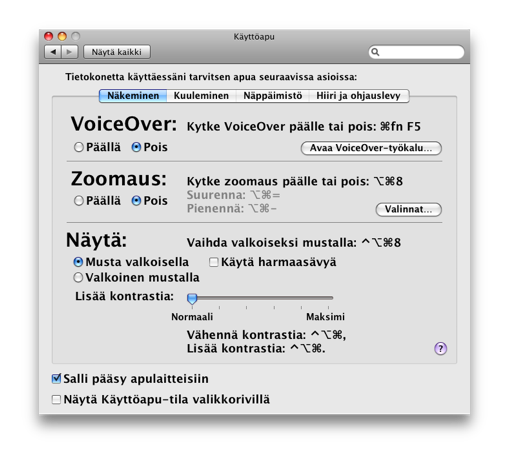Click the VoiceOver: heading
The image size is (509, 463).
click(x=124, y=124)
